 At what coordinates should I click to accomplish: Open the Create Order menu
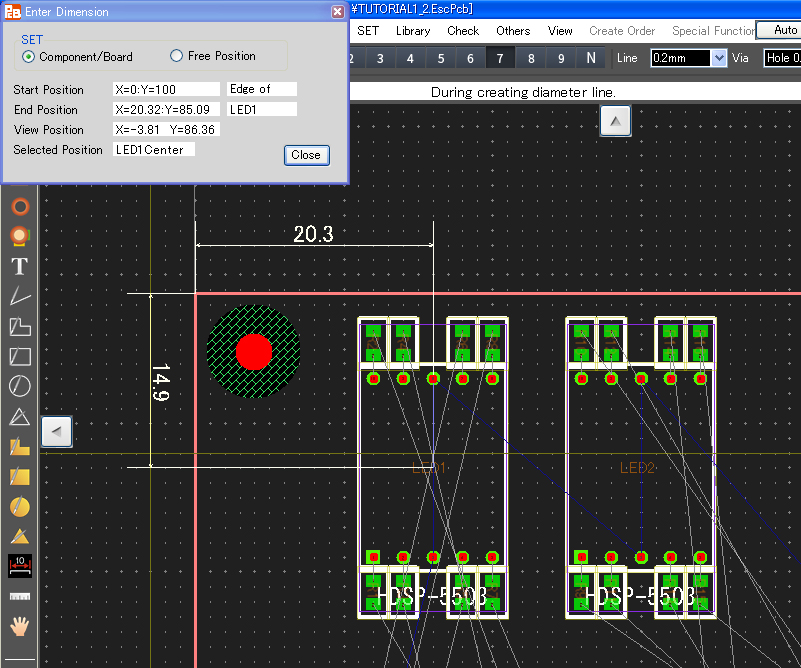(x=622, y=31)
